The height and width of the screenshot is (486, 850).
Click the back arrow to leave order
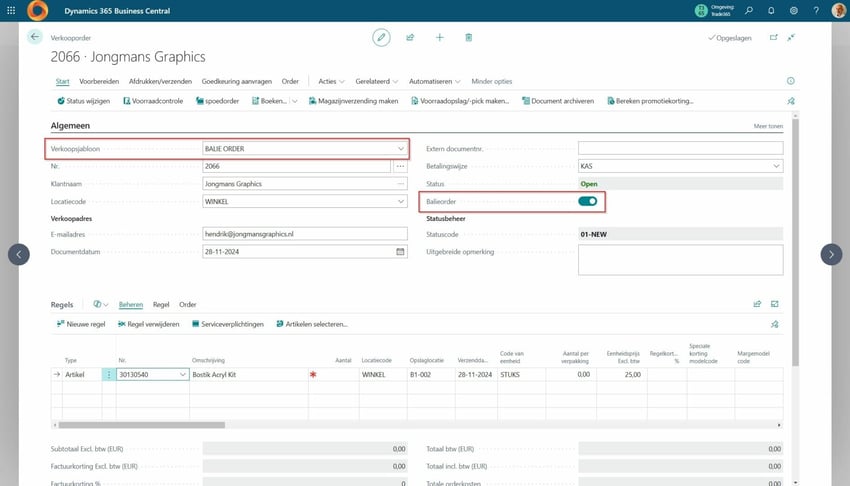pyautogui.click(x=35, y=37)
